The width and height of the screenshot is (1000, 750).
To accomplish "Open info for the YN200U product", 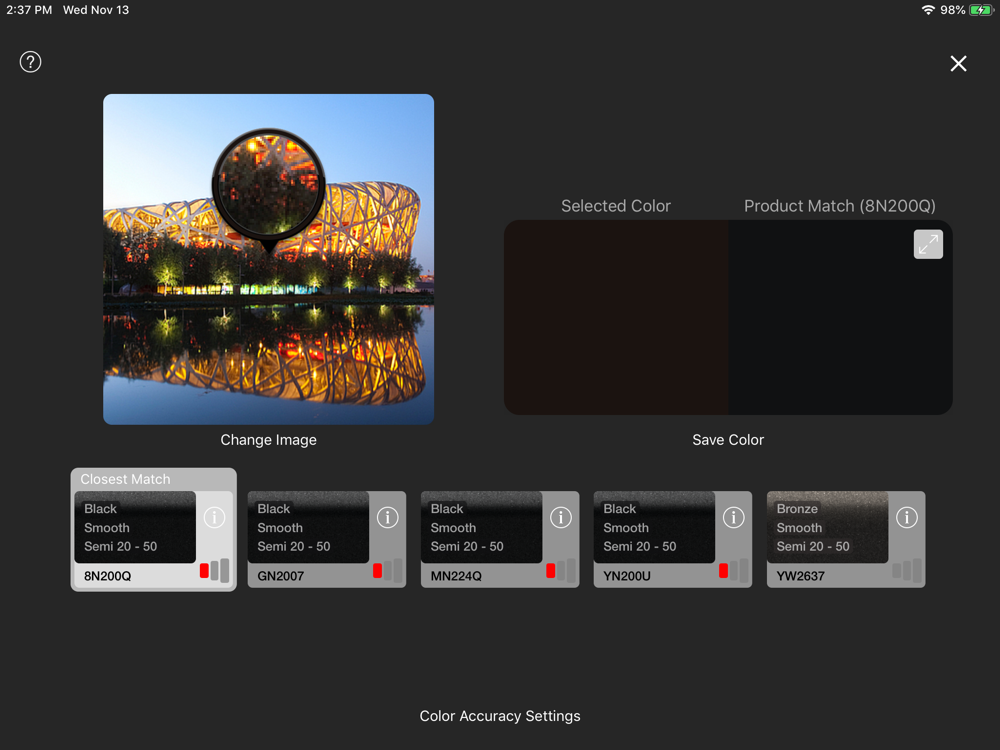I will click(733, 517).
